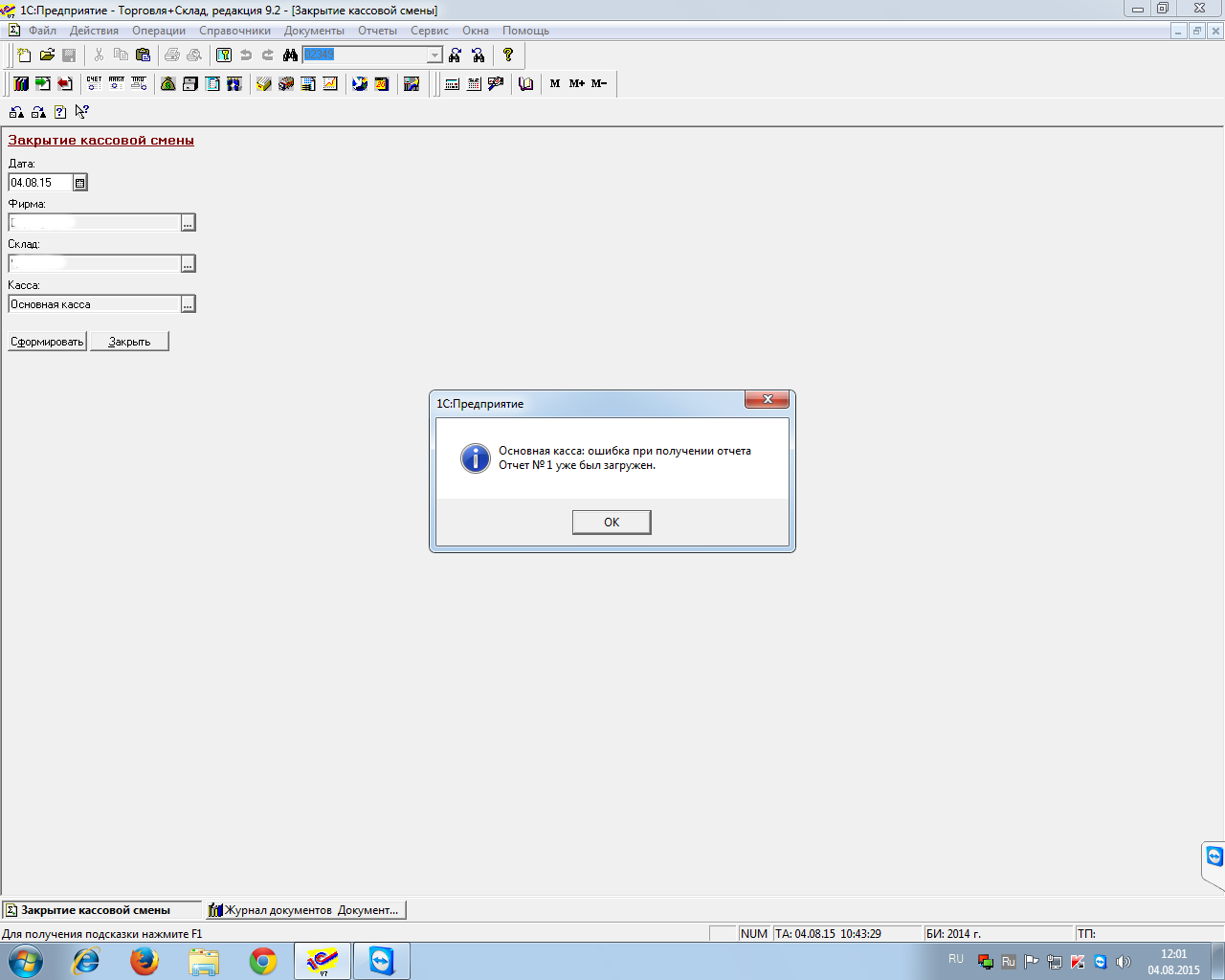Expand the search text combo box dropdown
The height and width of the screenshot is (980, 1225).
(x=434, y=56)
